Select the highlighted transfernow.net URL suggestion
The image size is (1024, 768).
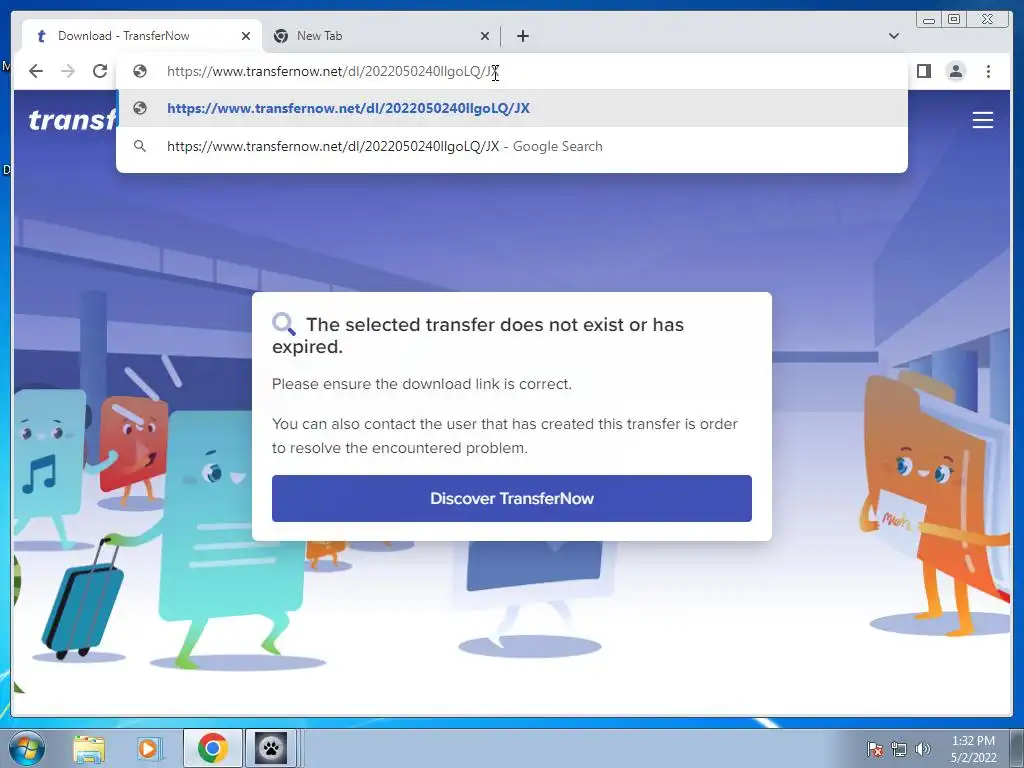(512, 108)
